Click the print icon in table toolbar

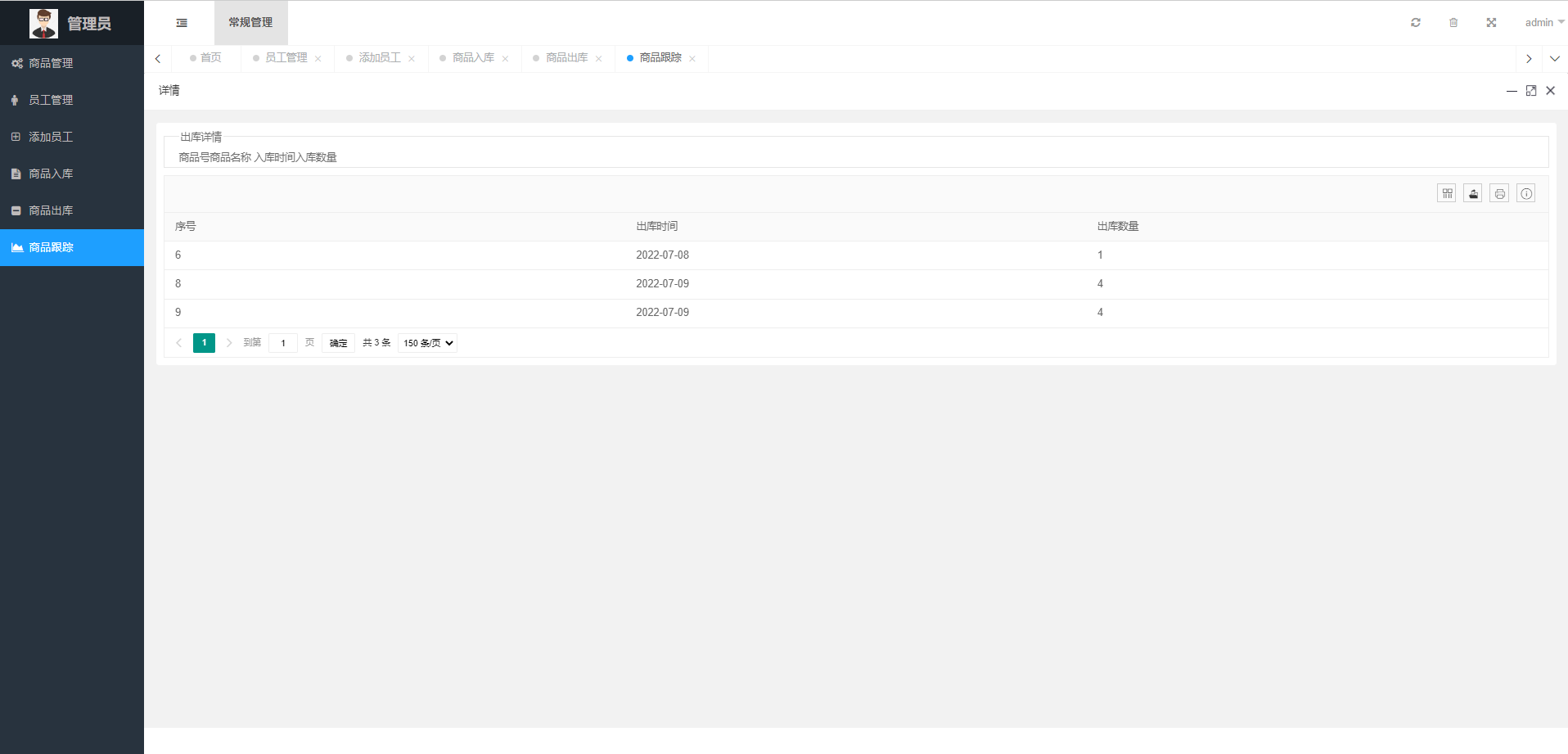point(1499,193)
